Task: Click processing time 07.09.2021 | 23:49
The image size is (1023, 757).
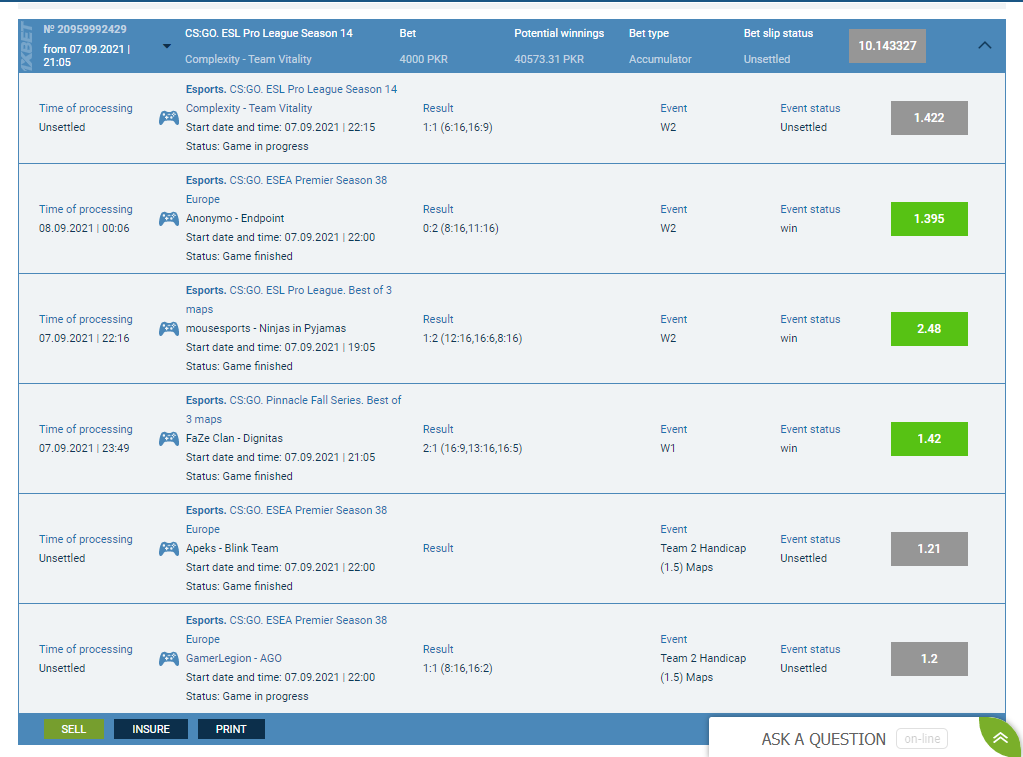Action: (84, 448)
